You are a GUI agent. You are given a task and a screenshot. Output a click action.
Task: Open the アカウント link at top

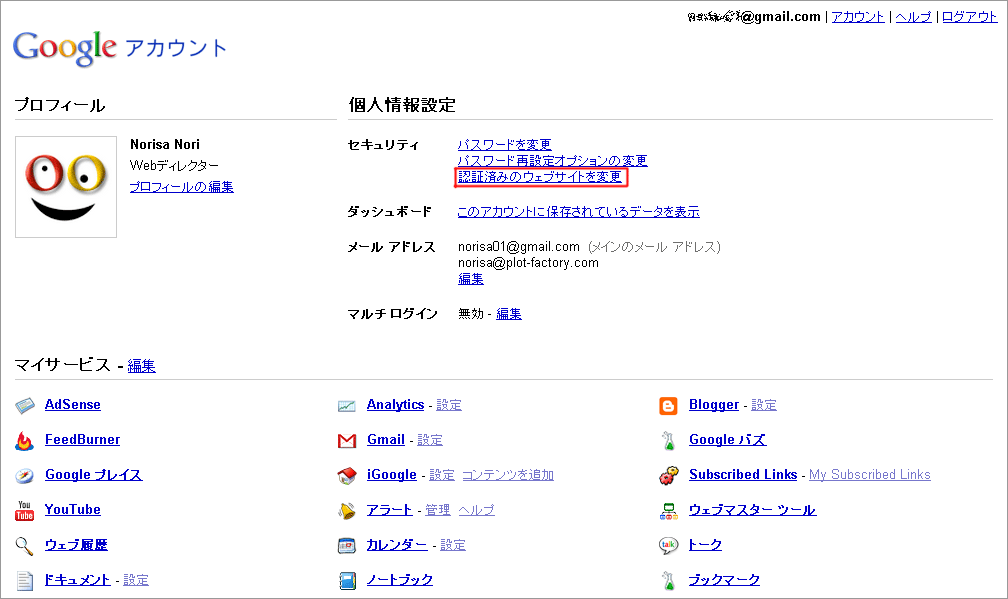[858, 17]
